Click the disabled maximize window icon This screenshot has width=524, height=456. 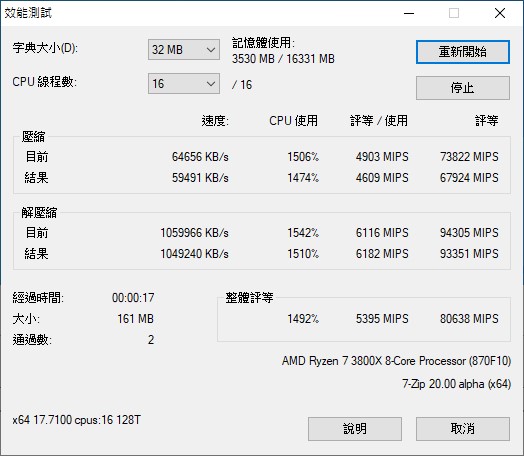coord(454,13)
